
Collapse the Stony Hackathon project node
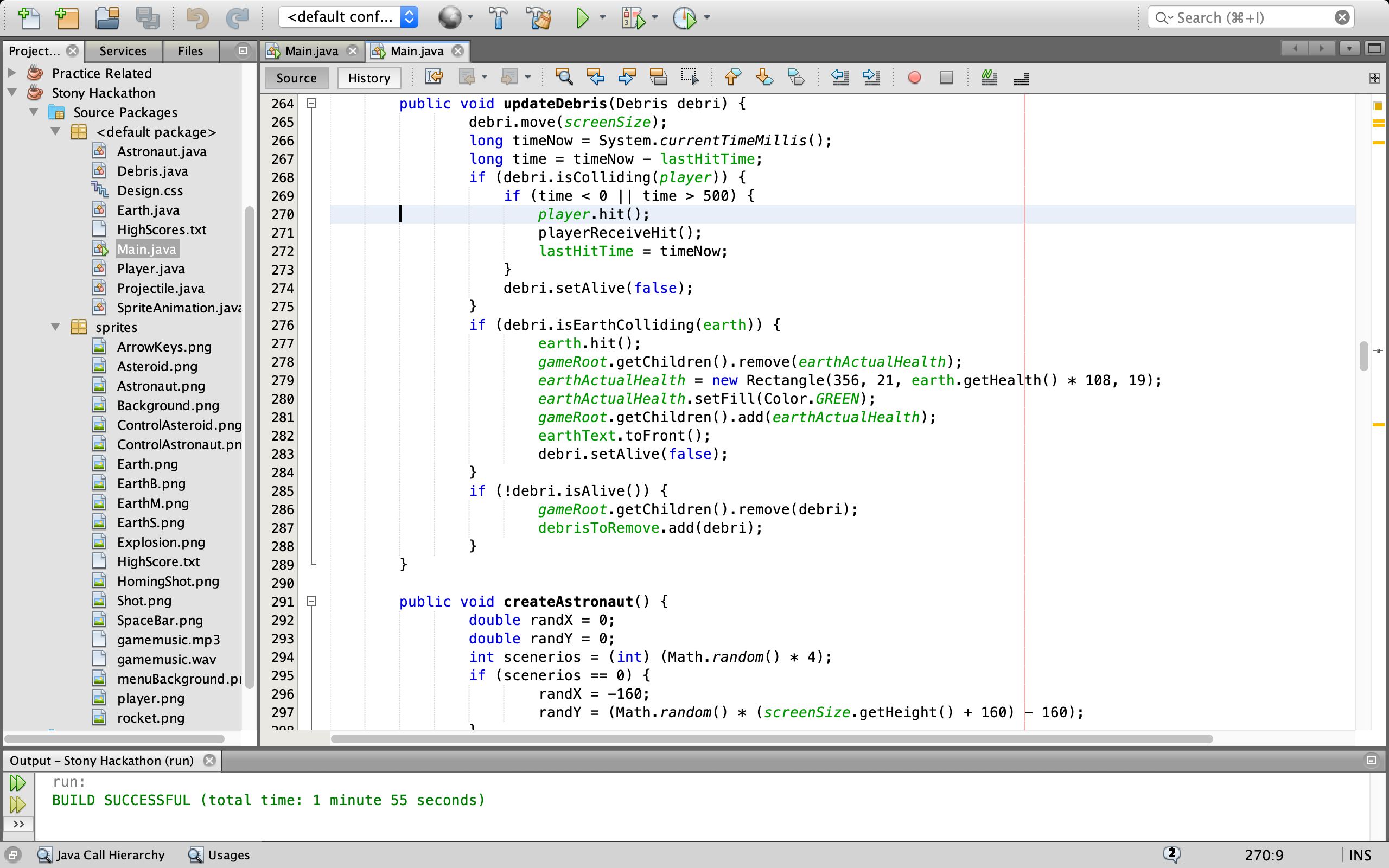(x=12, y=92)
